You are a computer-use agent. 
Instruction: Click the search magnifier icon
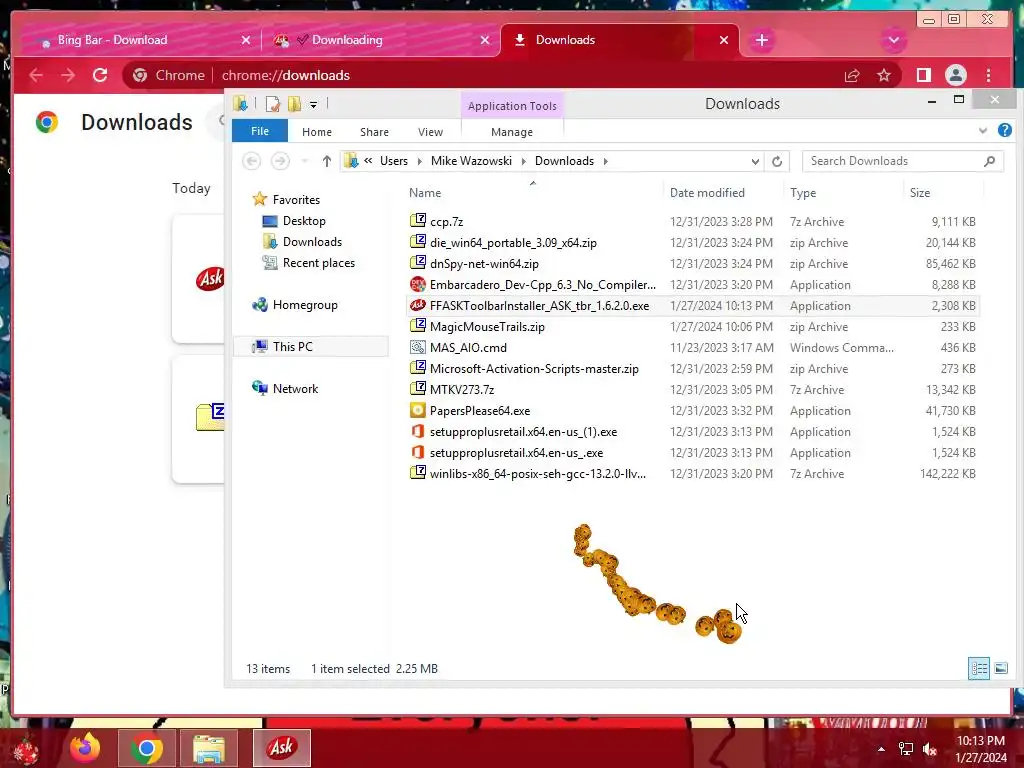pos(989,161)
